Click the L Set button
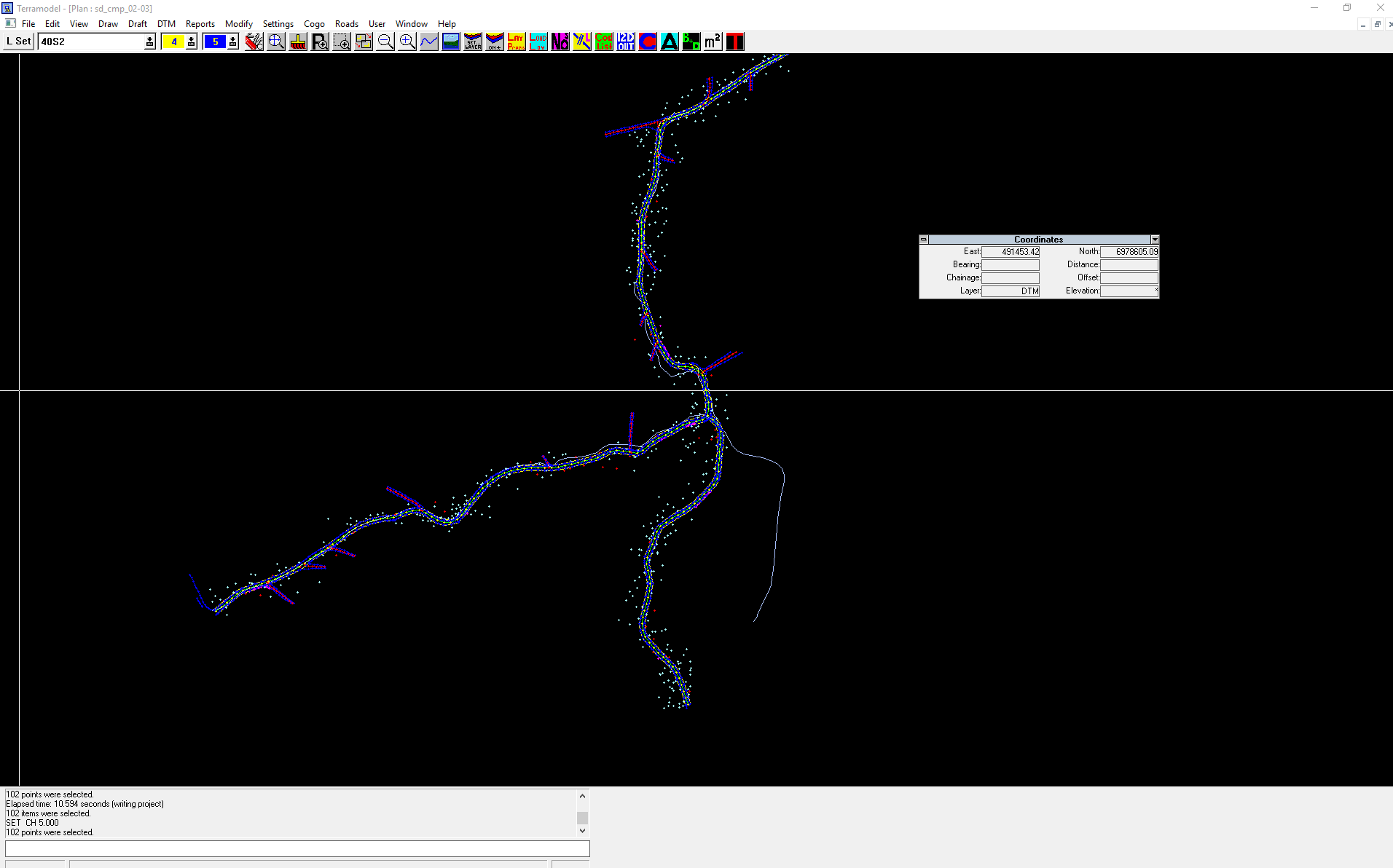This screenshot has height=868, width=1393. [x=18, y=42]
